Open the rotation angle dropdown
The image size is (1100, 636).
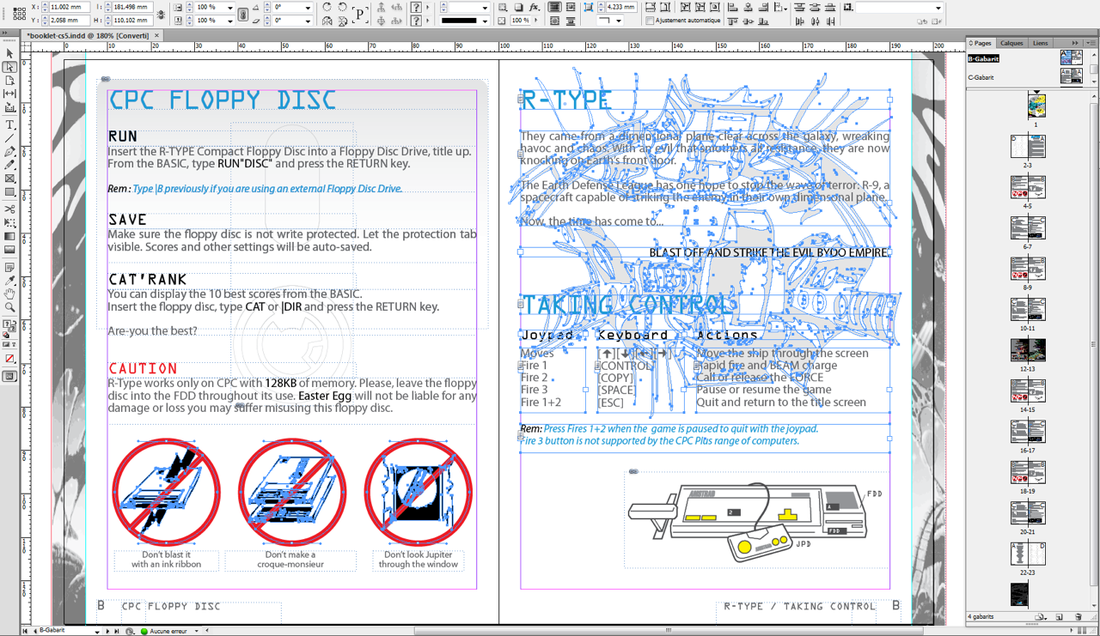pyautogui.click(x=308, y=7)
